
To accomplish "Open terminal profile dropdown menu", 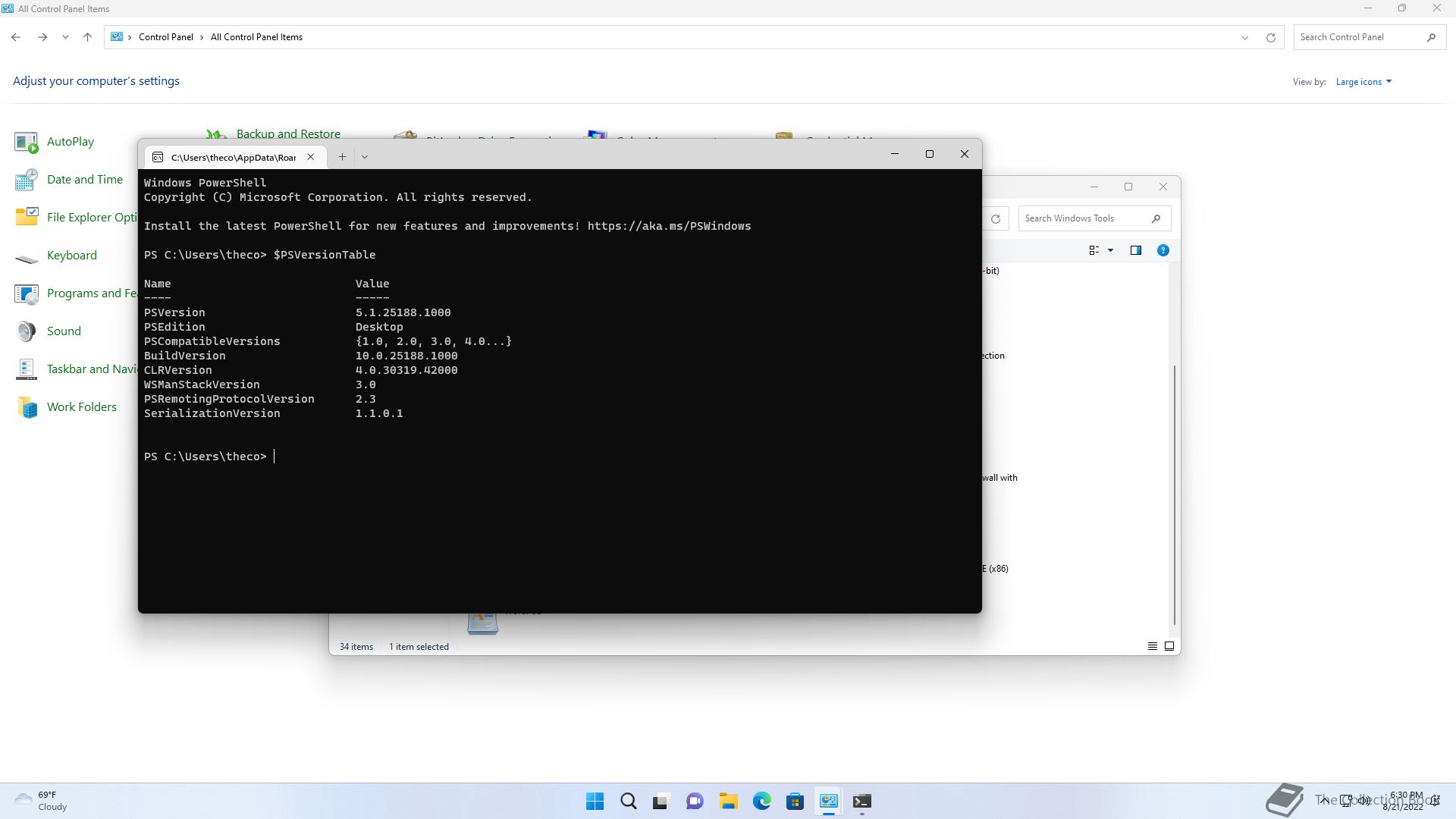I will click(x=365, y=157).
